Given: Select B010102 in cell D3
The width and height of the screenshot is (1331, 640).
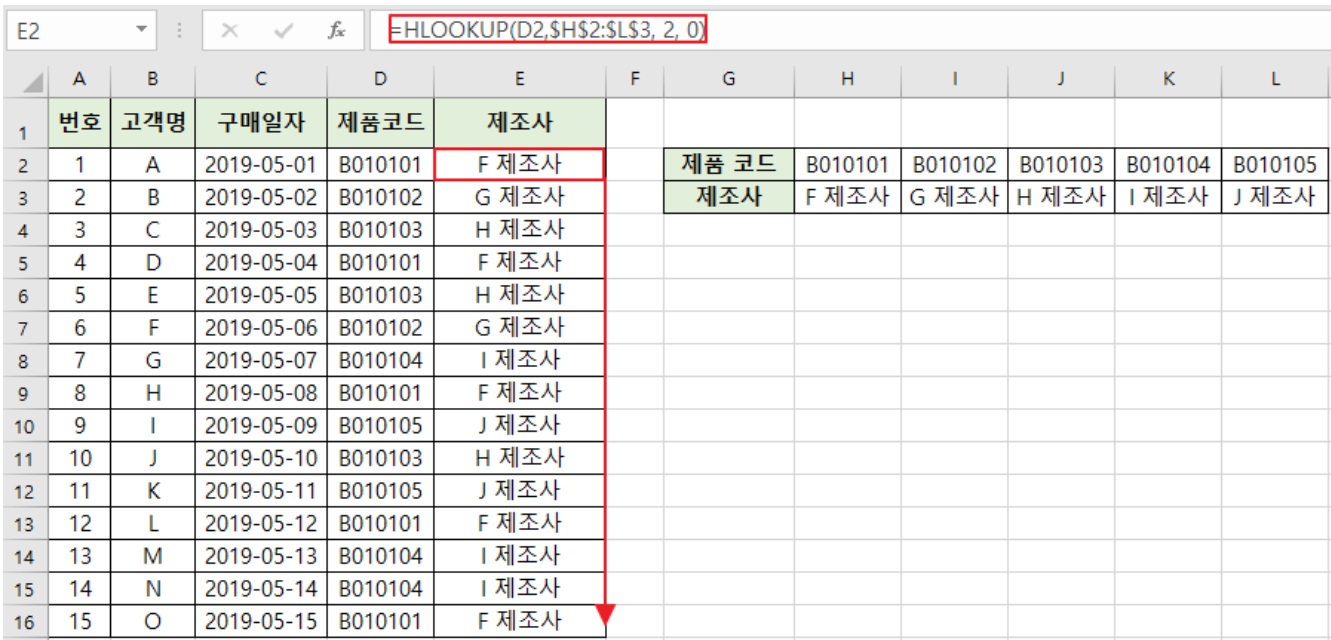Looking at the screenshot, I should pos(380,197).
